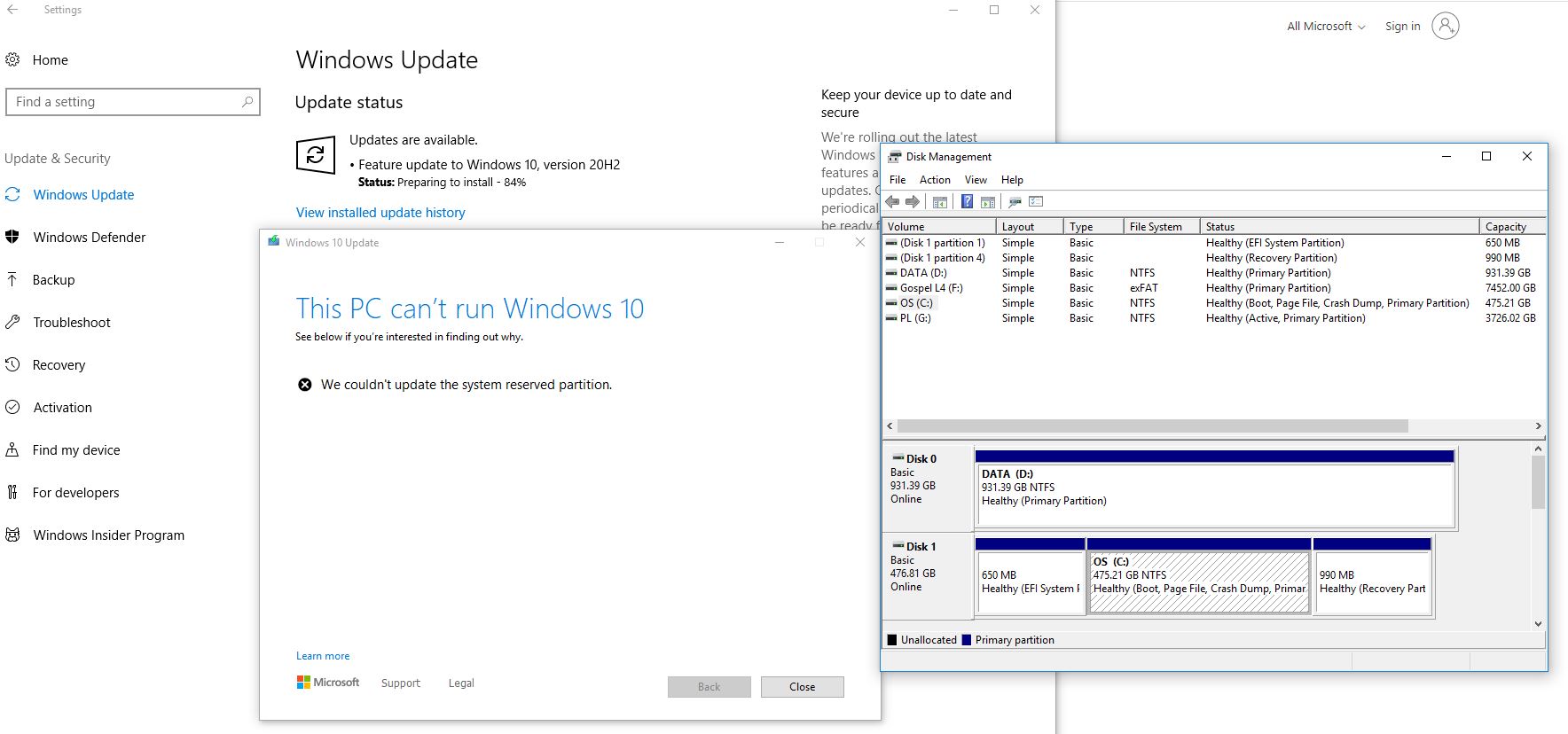Open the File menu in Disk Management
The height and width of the screenshot is (734, 1568).
[898, 180]
